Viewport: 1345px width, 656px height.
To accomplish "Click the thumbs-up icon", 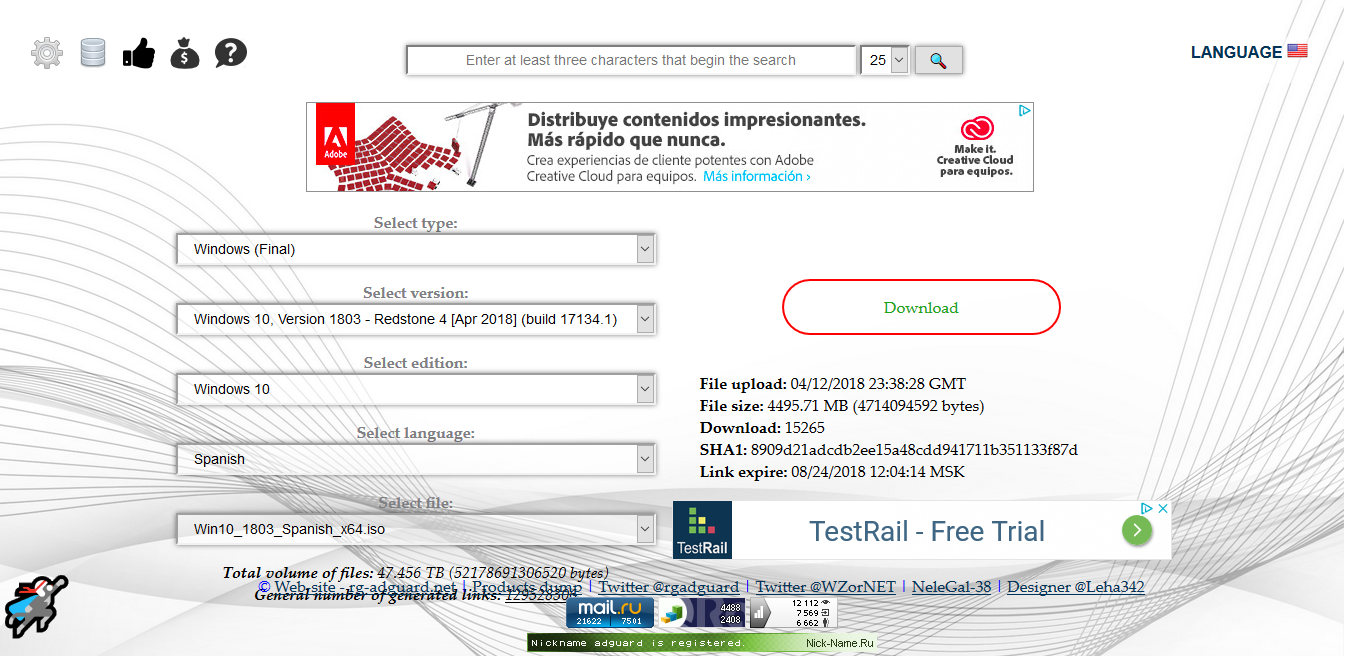I will [x=139, y=53].
